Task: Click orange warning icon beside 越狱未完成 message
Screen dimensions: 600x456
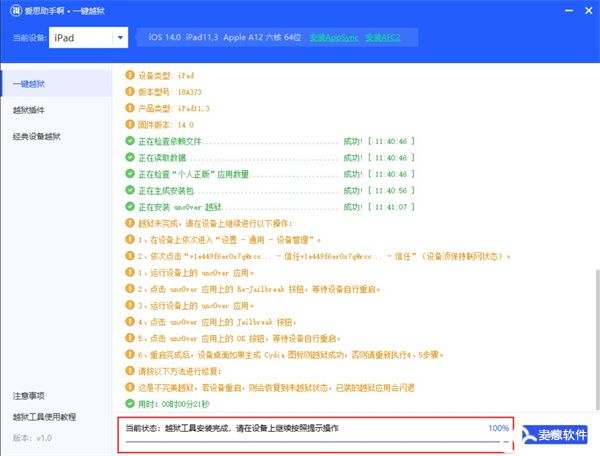Action: click(x=129, y=222)
